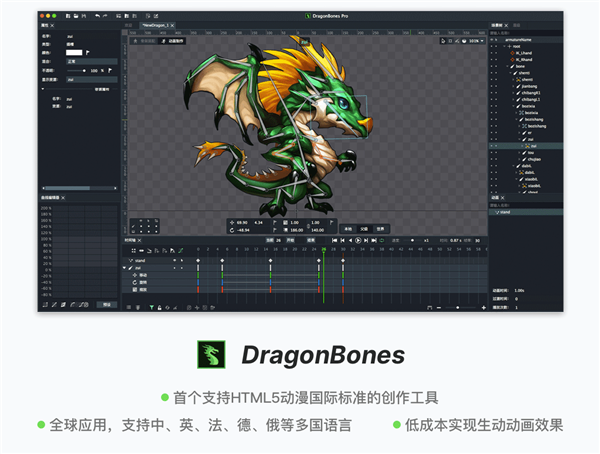Collapse the bone node in scene tree
The height and width of the screenshot is (454, 600).
pyautogui.click(x=508, y=66)
